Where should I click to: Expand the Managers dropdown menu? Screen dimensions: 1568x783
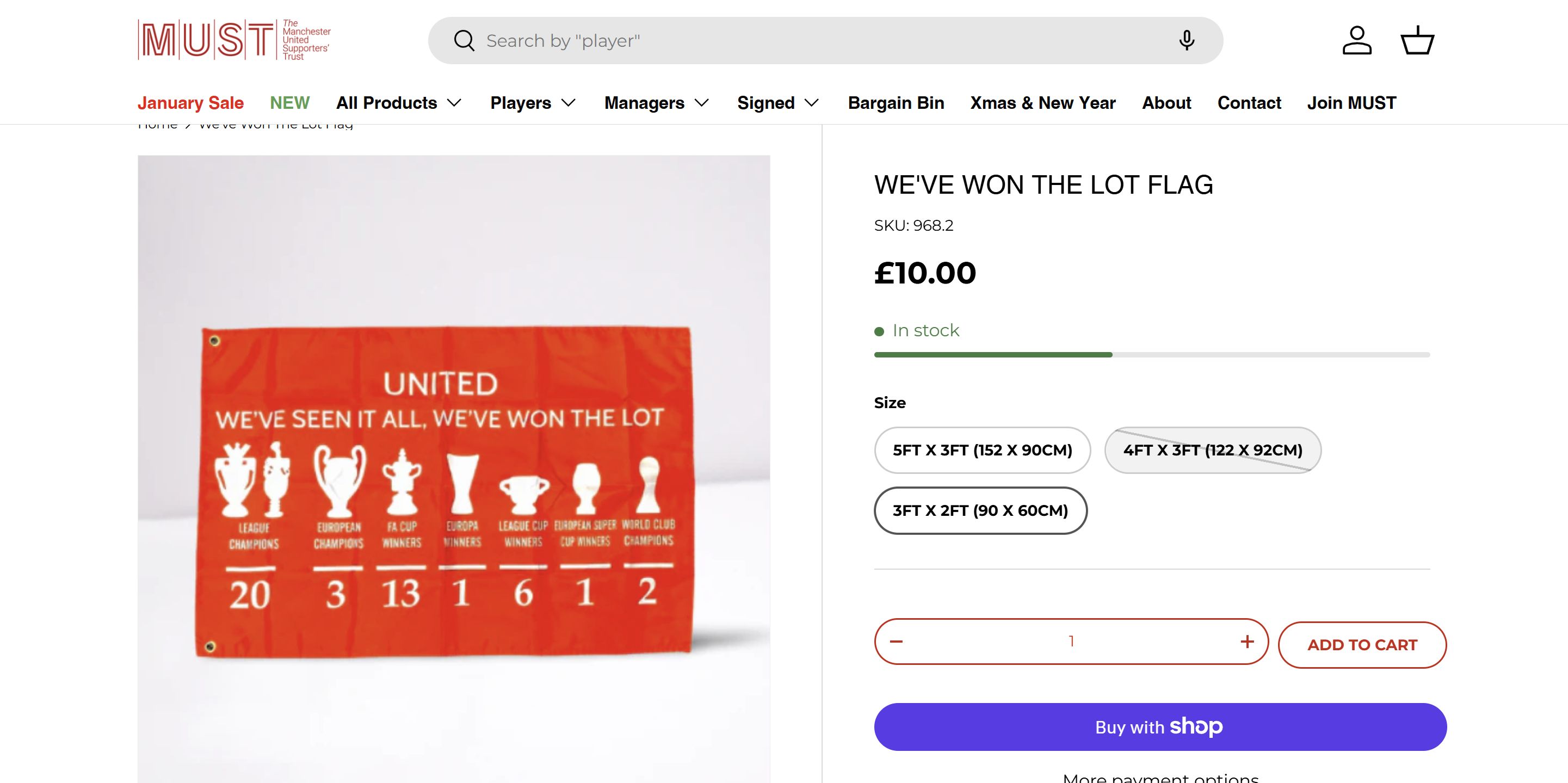coord(656,103)
